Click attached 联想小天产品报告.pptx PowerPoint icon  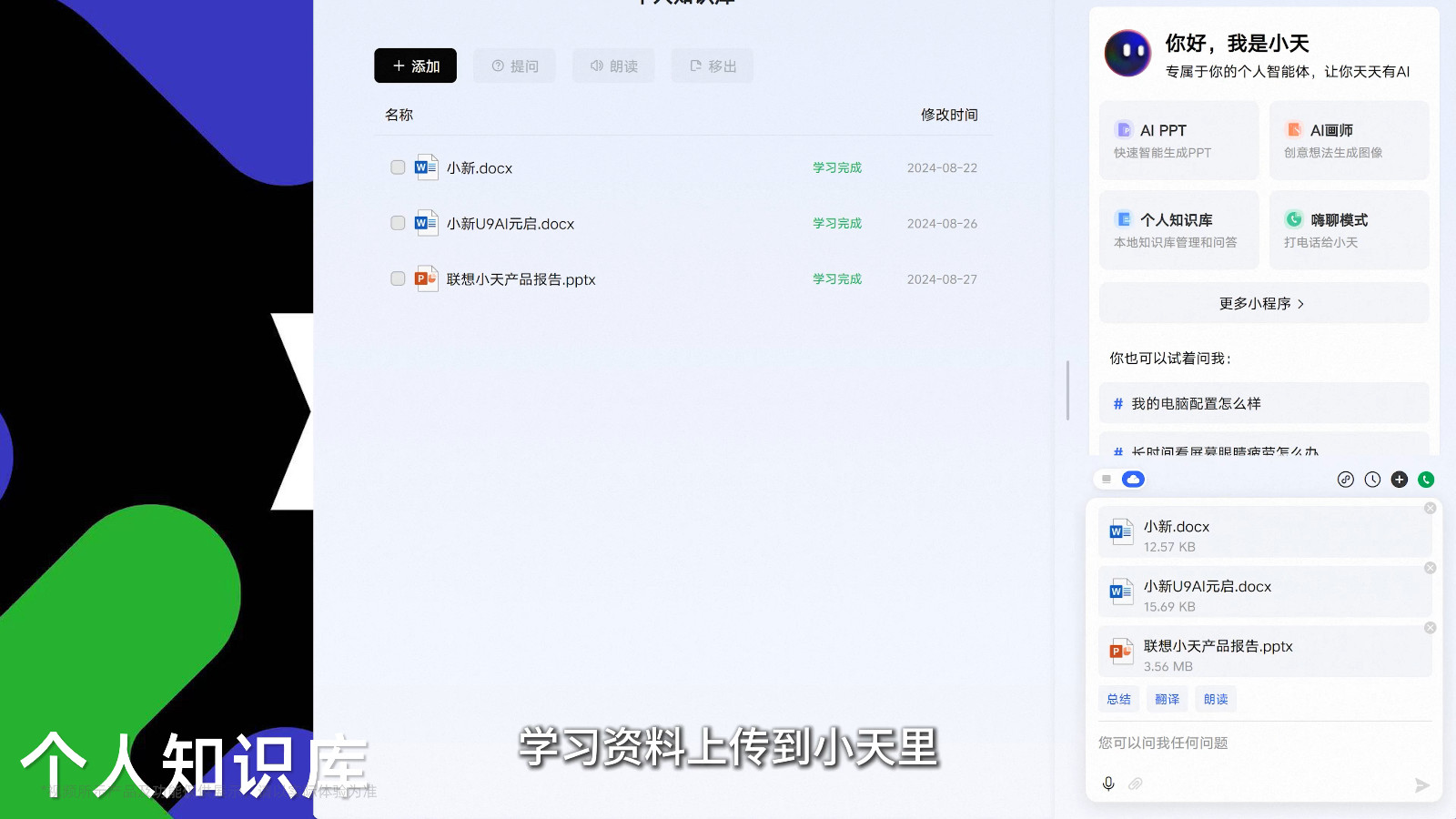(x=1121, y=652)
